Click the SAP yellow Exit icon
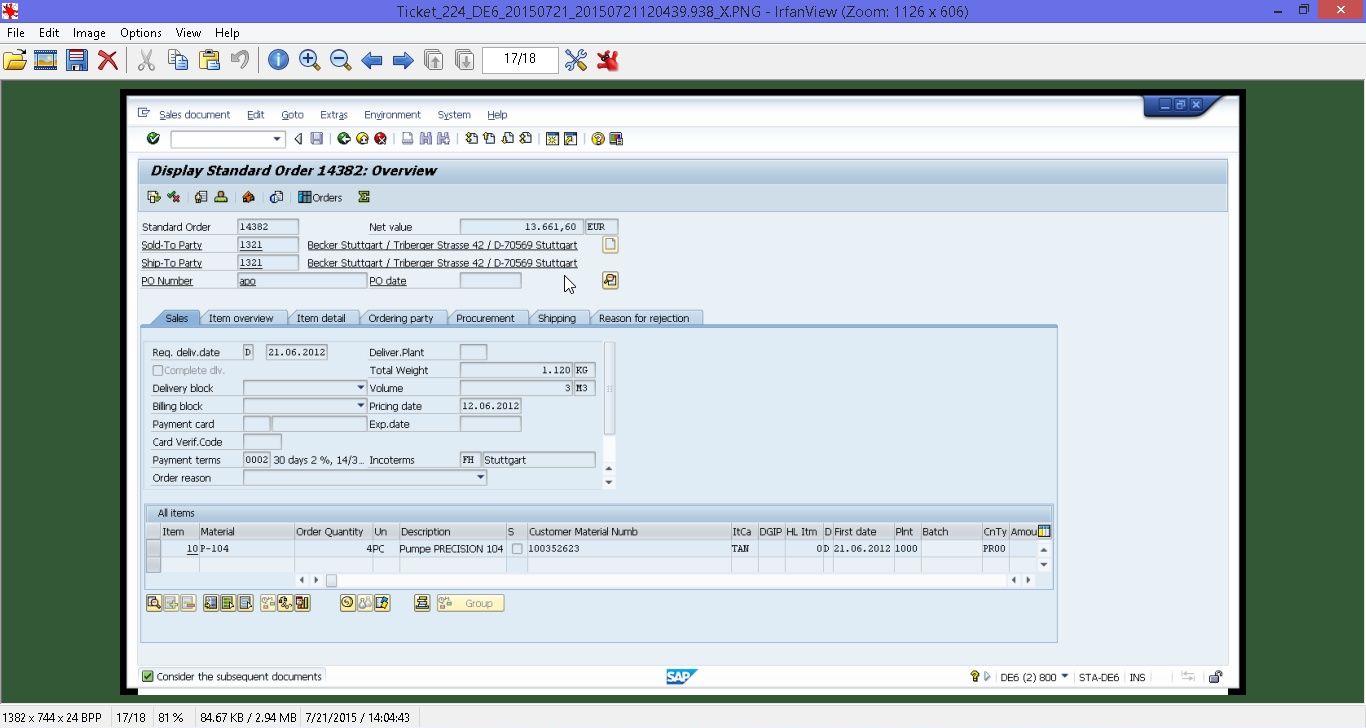The width and height of the screenshot is (1366, 728). pos(362,139)
